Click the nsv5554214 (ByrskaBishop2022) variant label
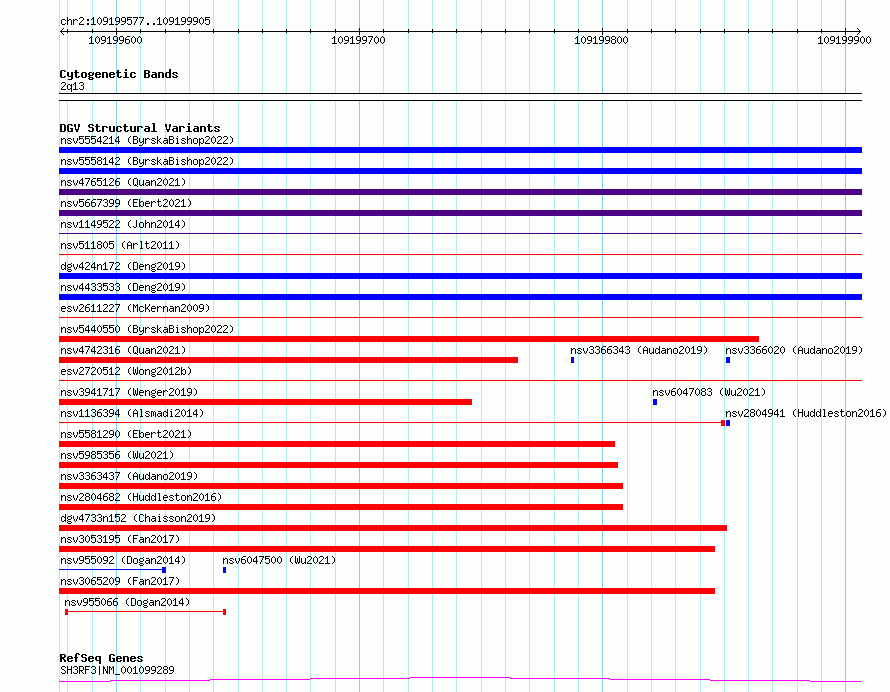The width and height of the screenshot is (890, 692). 147,140
